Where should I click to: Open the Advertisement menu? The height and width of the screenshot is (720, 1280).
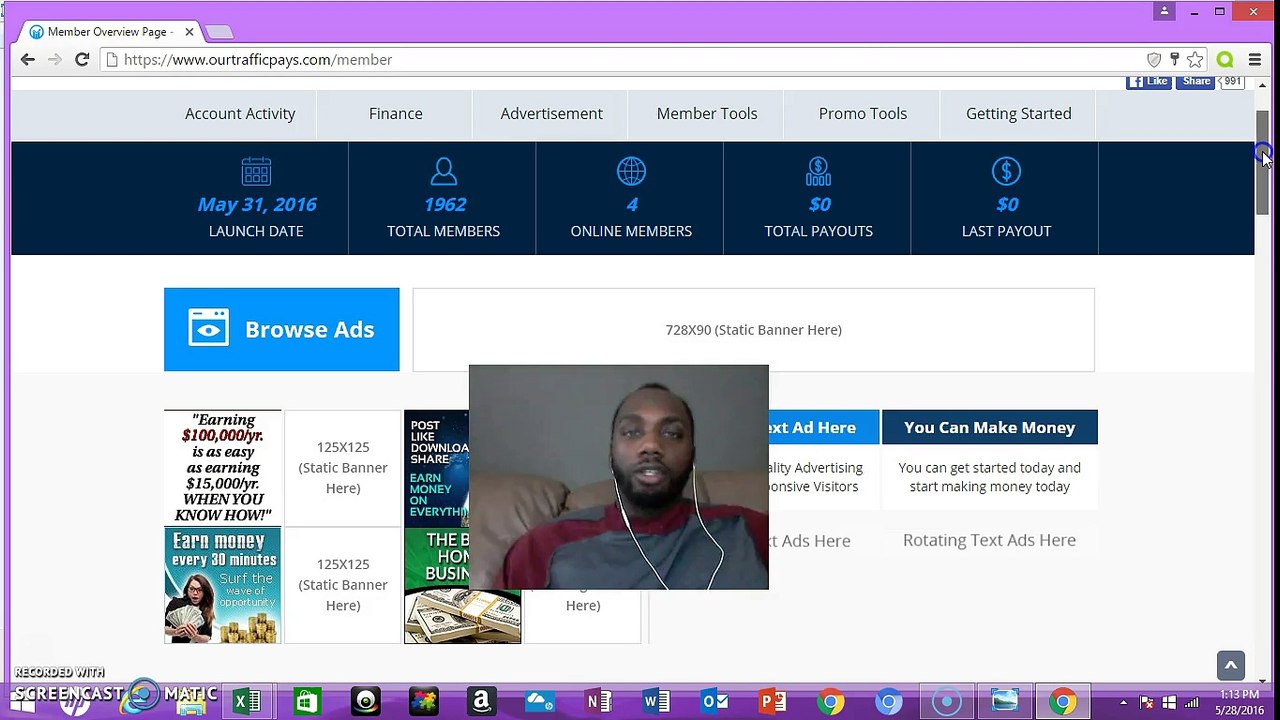pos(551,114)
